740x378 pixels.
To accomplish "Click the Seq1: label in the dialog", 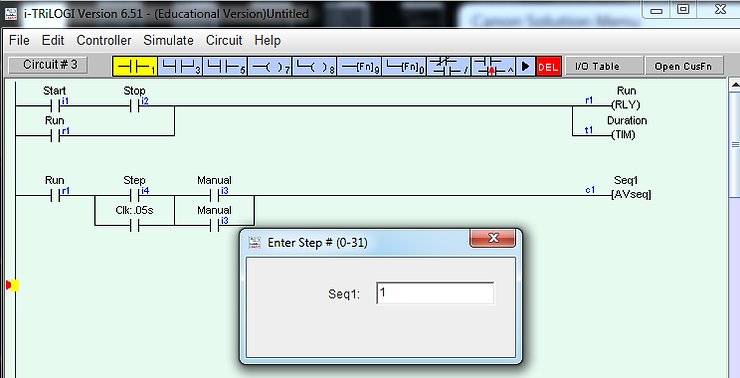I will coord(344,294).
